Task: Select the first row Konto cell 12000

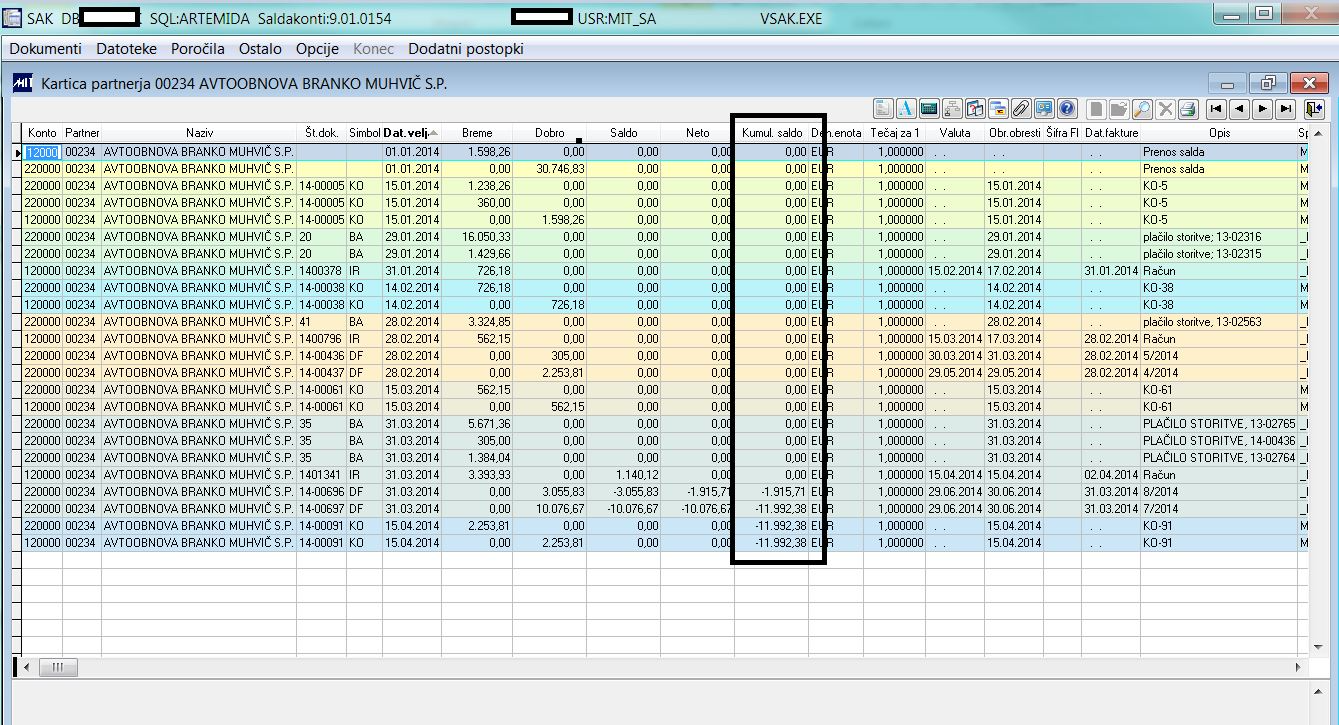Action: (x=42, y=152)
